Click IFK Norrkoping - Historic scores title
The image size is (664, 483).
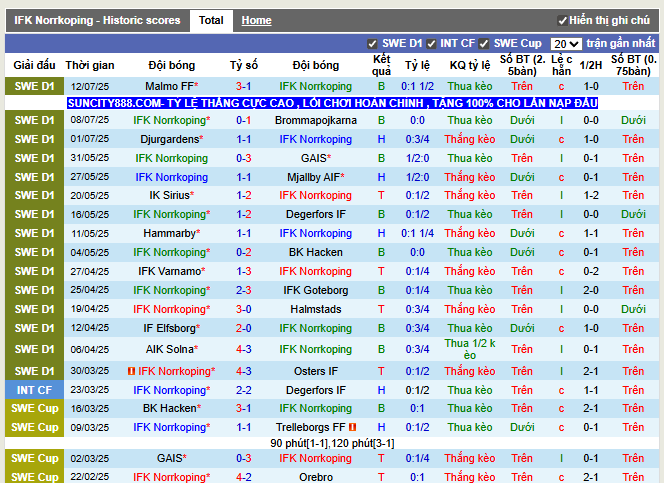coord(97,20)
